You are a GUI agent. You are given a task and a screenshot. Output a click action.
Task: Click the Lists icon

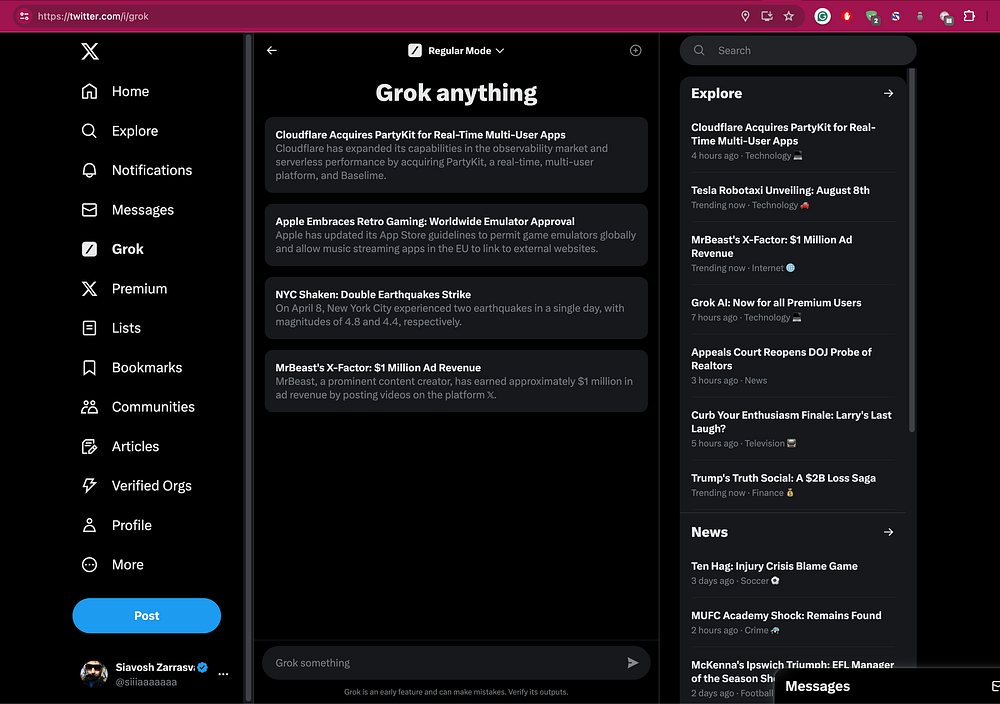89,328
